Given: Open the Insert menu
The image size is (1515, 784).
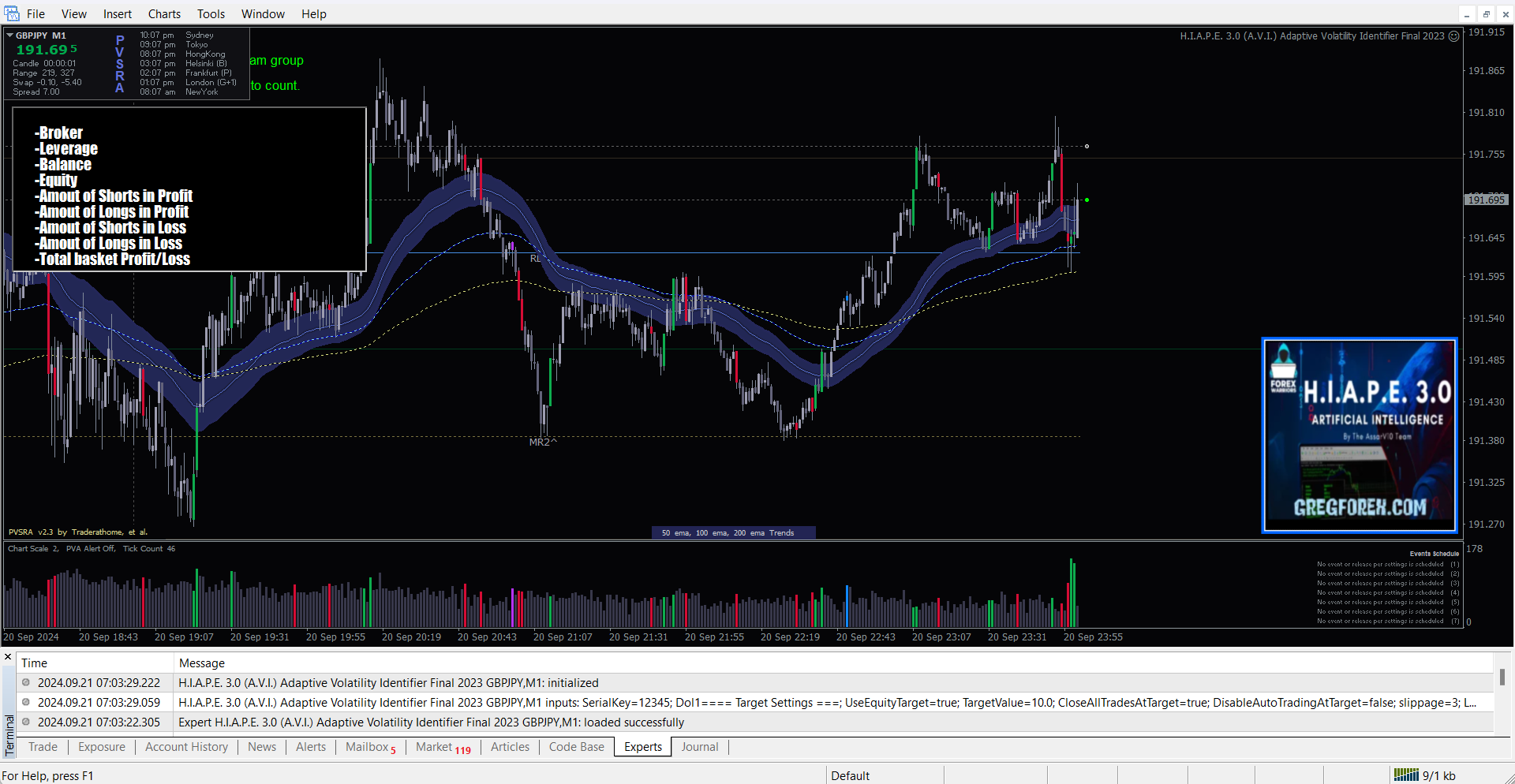Looking at the screenshot, I should click(118, 14).
